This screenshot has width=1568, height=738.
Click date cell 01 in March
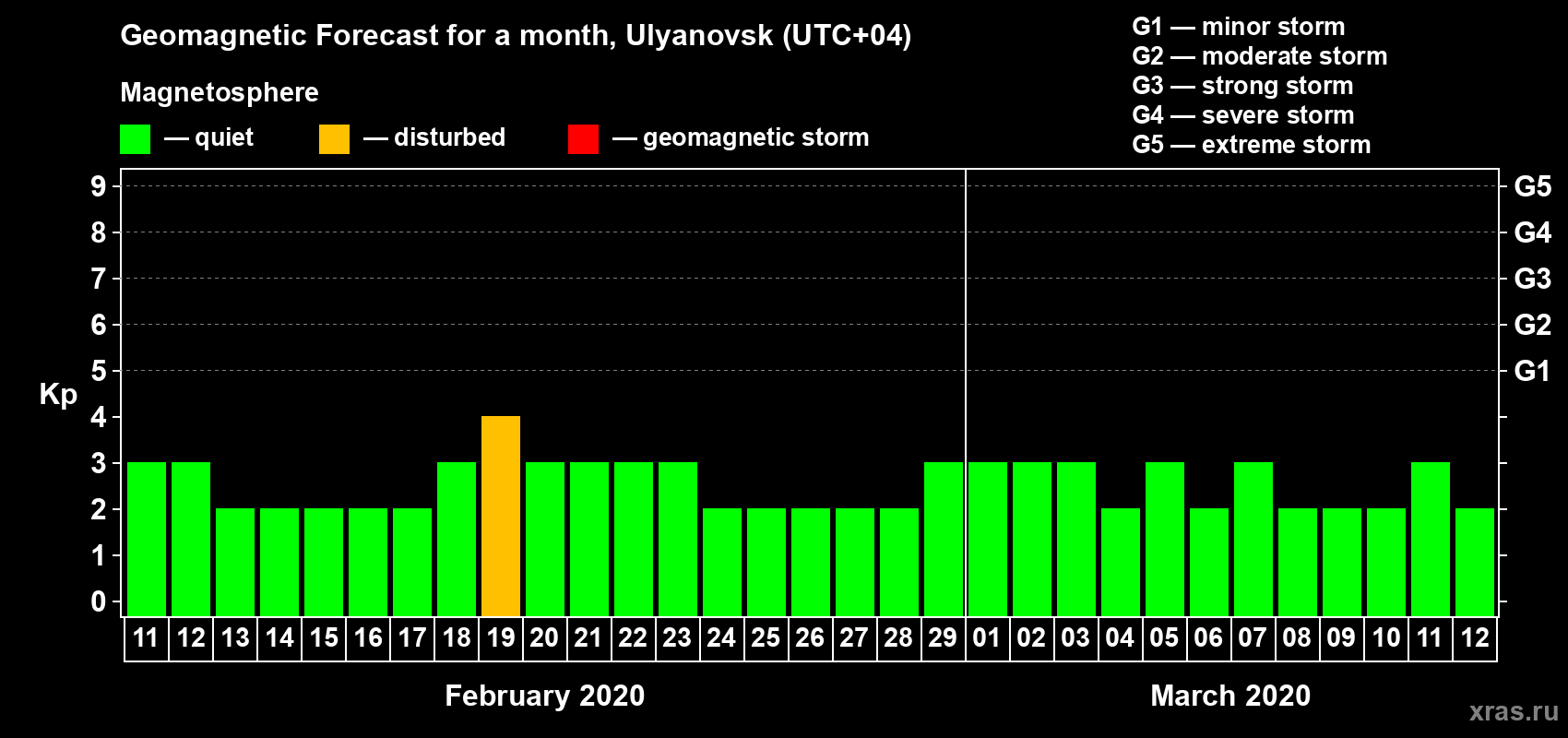pyautogui.click(x=988, y=638)
